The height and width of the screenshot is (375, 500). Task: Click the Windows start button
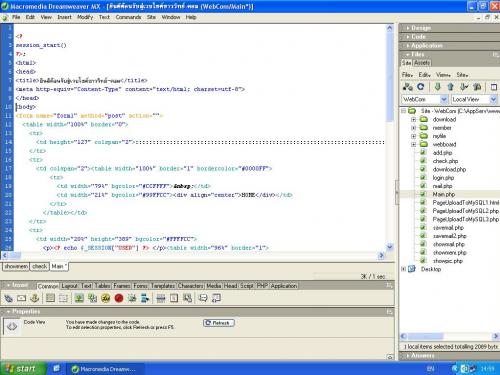pyautogui.click(x=23, y=369)
